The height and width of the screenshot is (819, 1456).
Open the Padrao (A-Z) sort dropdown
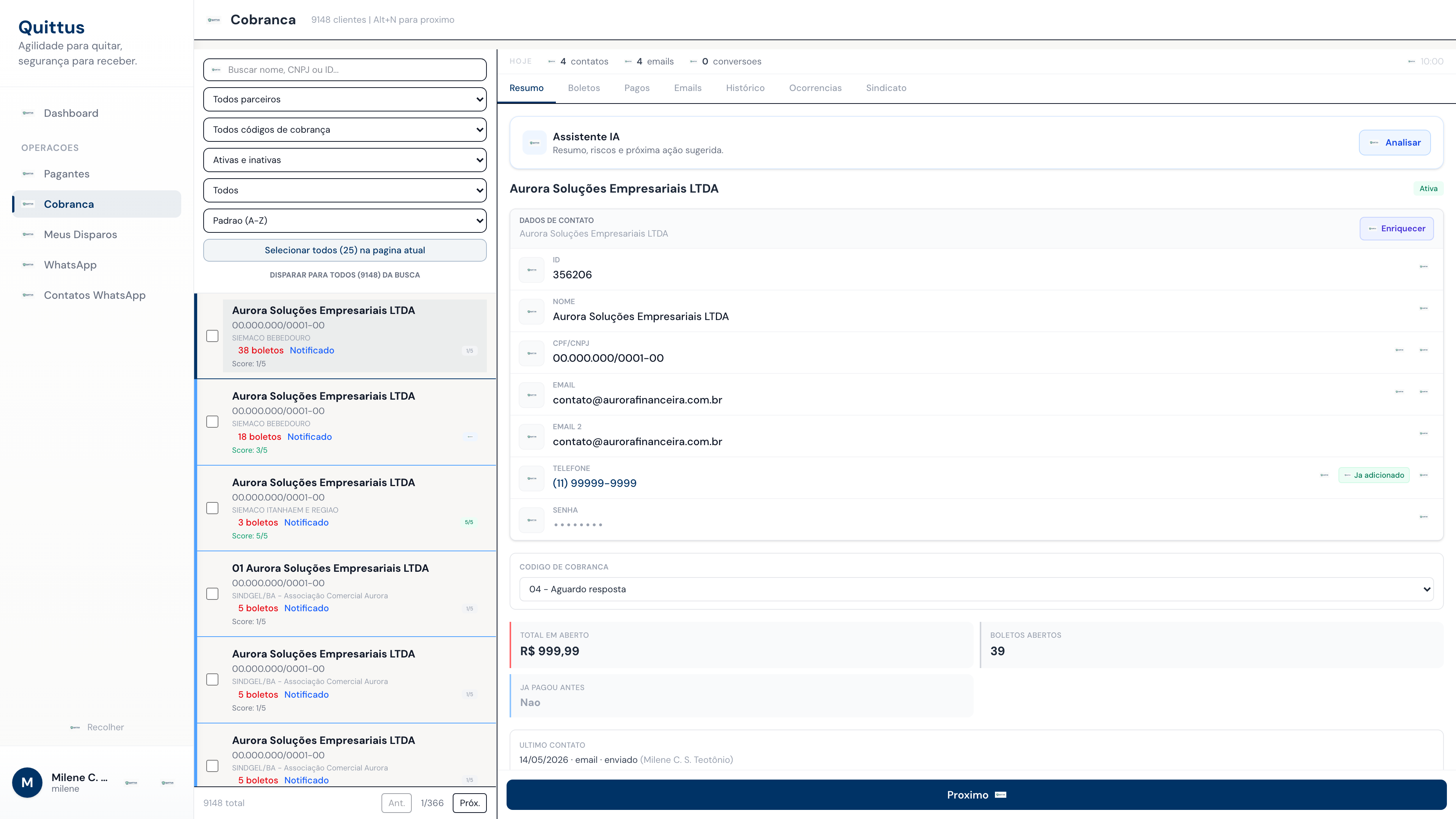(345, 220)
